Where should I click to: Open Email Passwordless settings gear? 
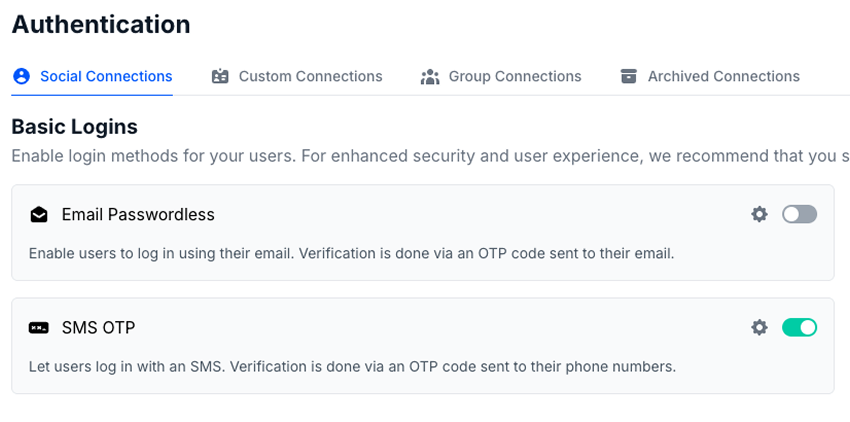[x=760, y=214]
